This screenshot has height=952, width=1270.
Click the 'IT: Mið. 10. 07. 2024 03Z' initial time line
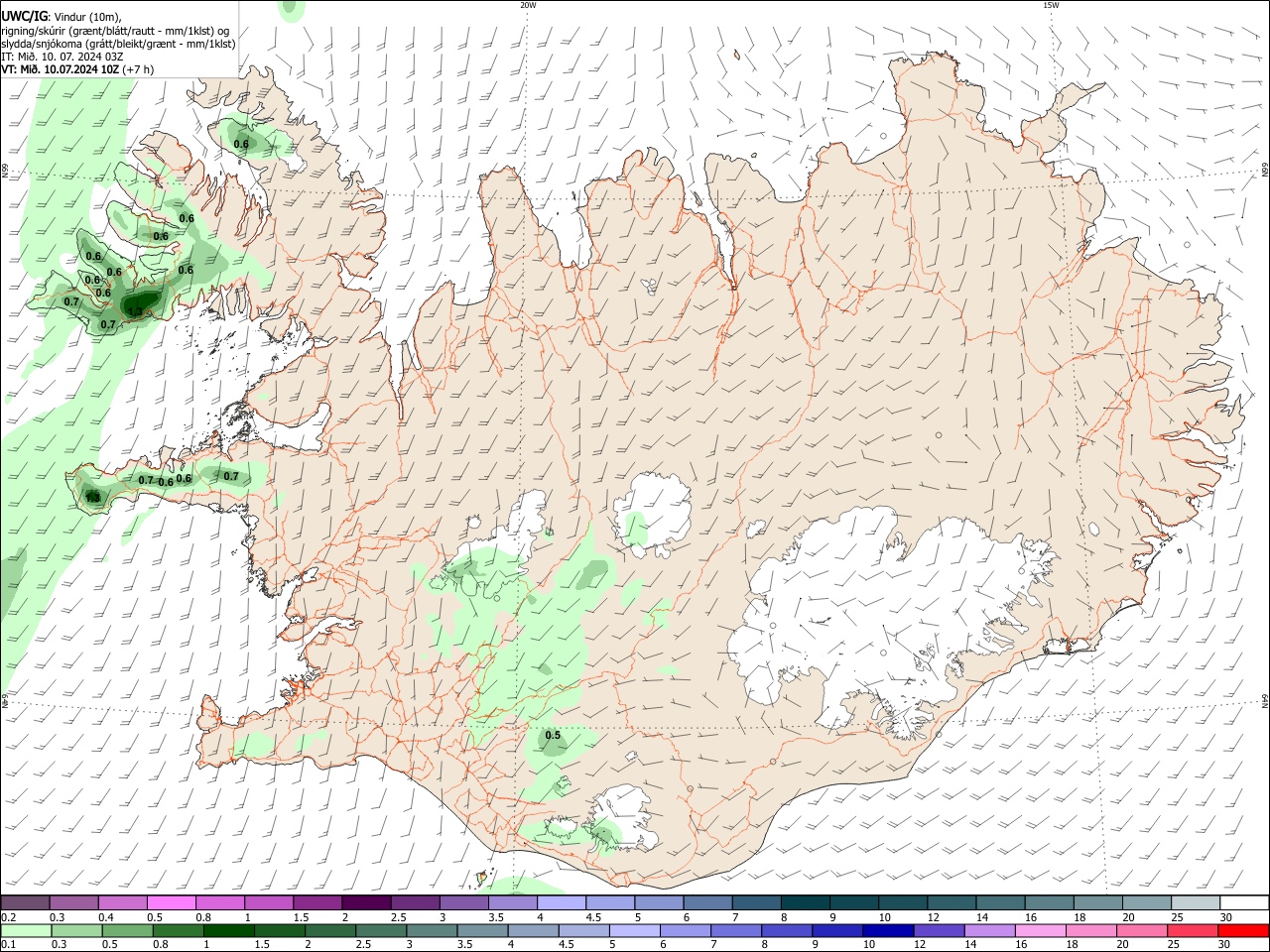click(62, 57)
